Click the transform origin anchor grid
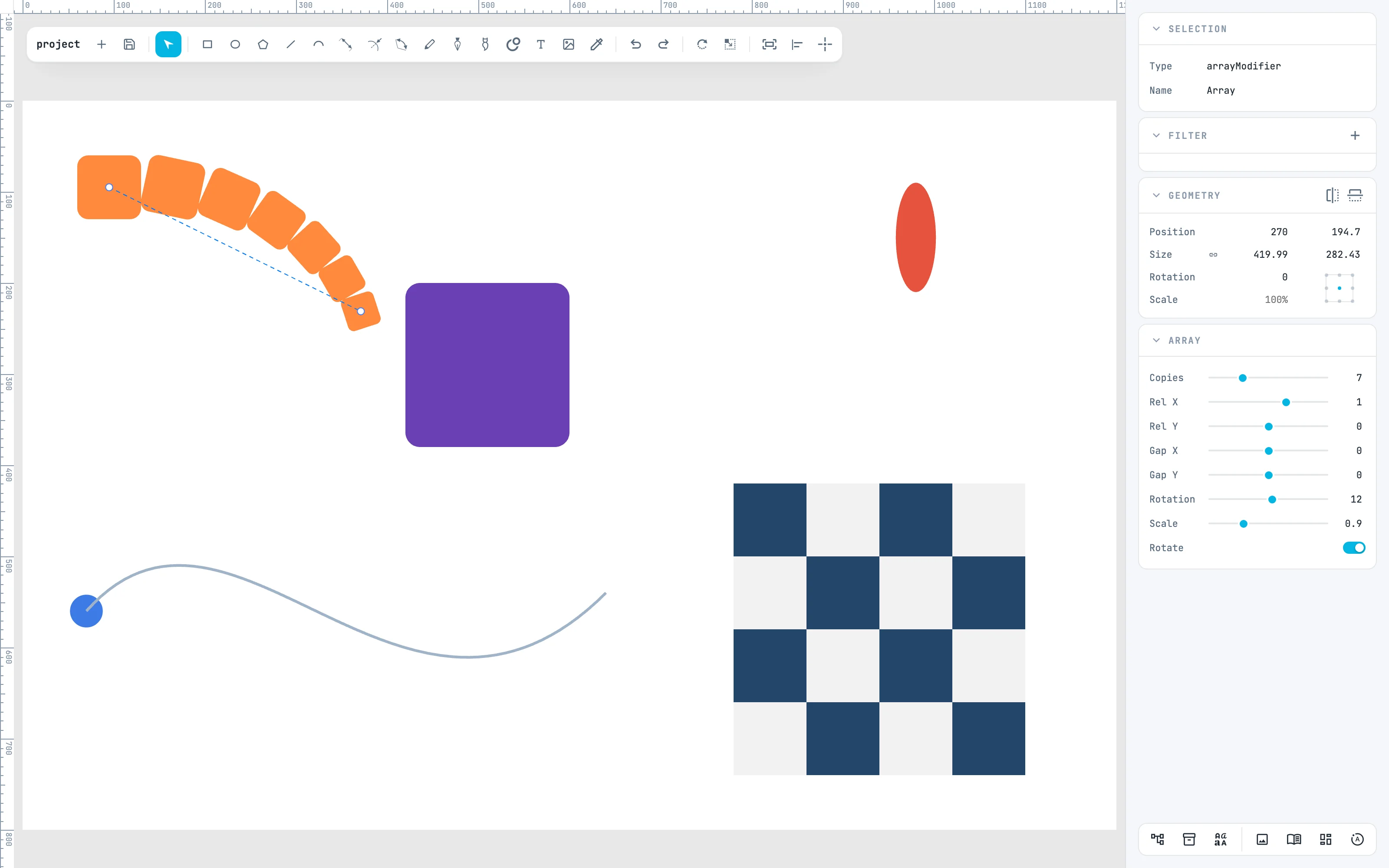 point(1339,288)
